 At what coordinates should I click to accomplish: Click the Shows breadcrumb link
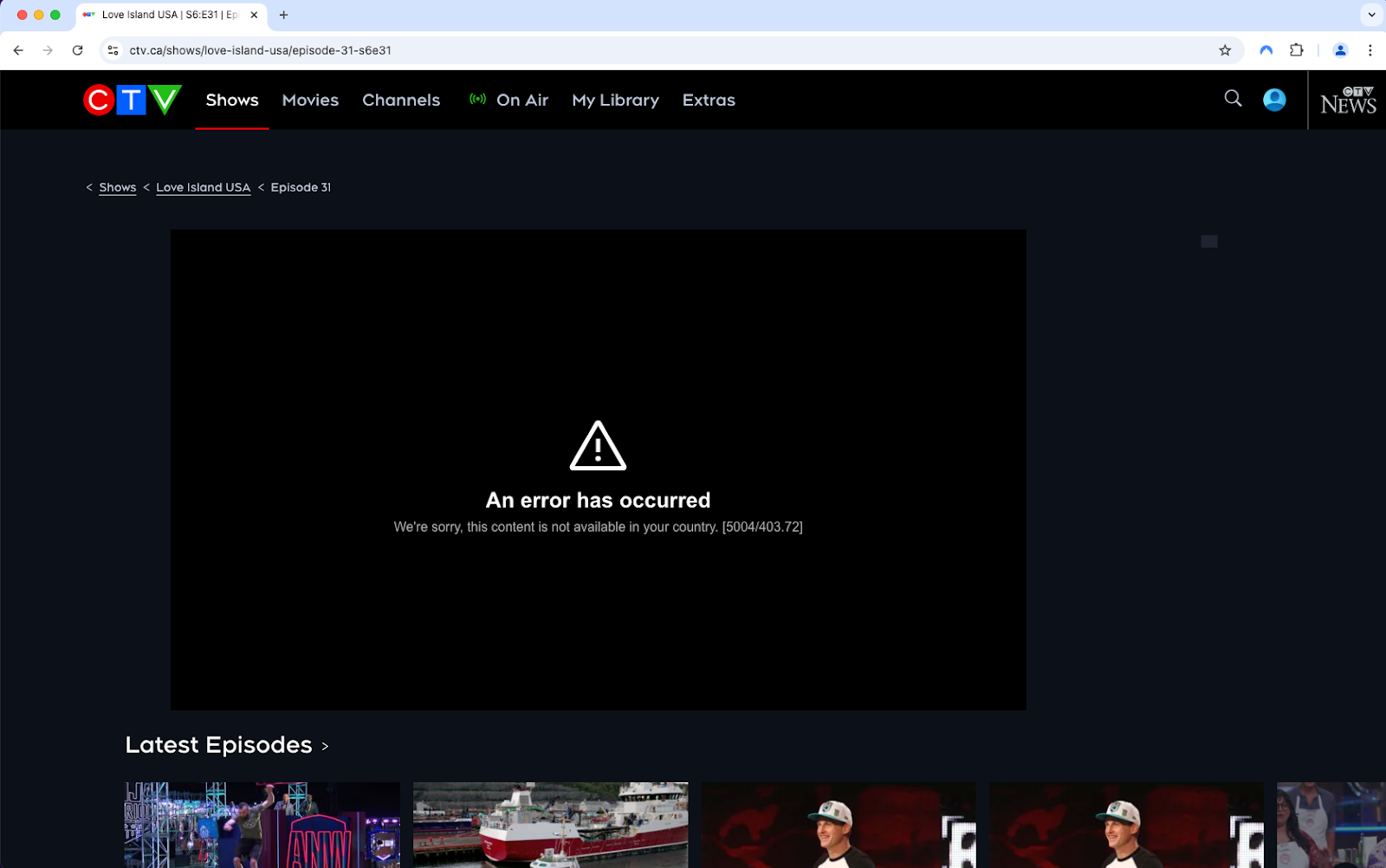118,187
